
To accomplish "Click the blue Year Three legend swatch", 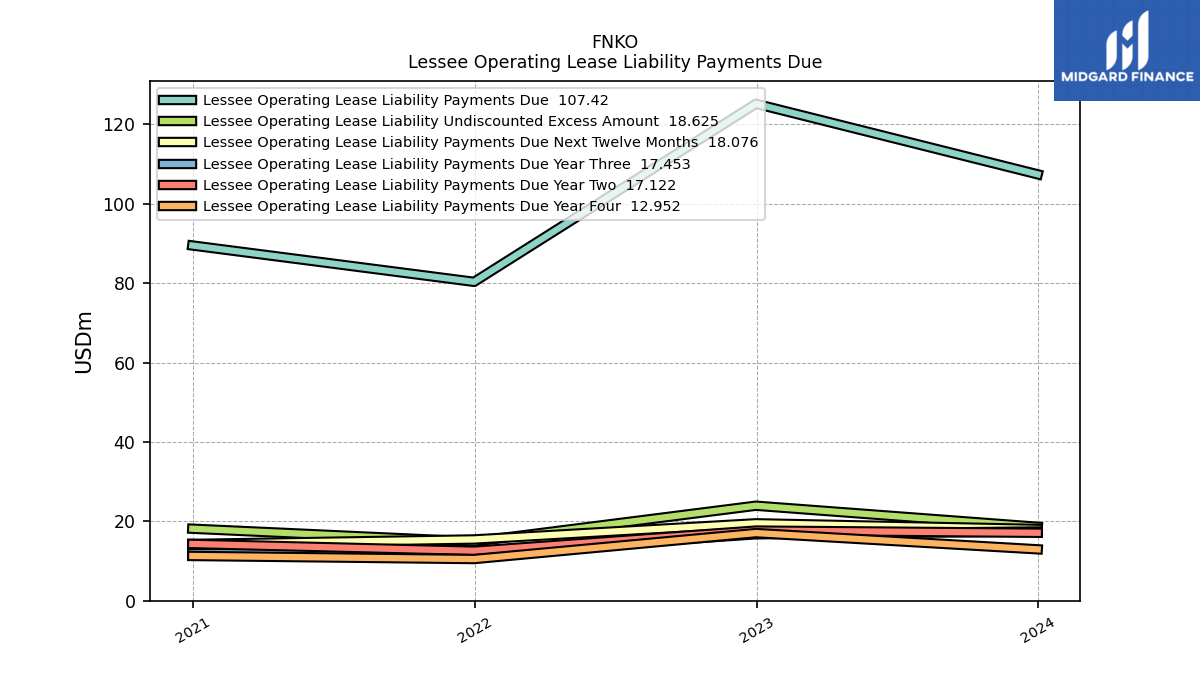I will [x=177, y=164].
